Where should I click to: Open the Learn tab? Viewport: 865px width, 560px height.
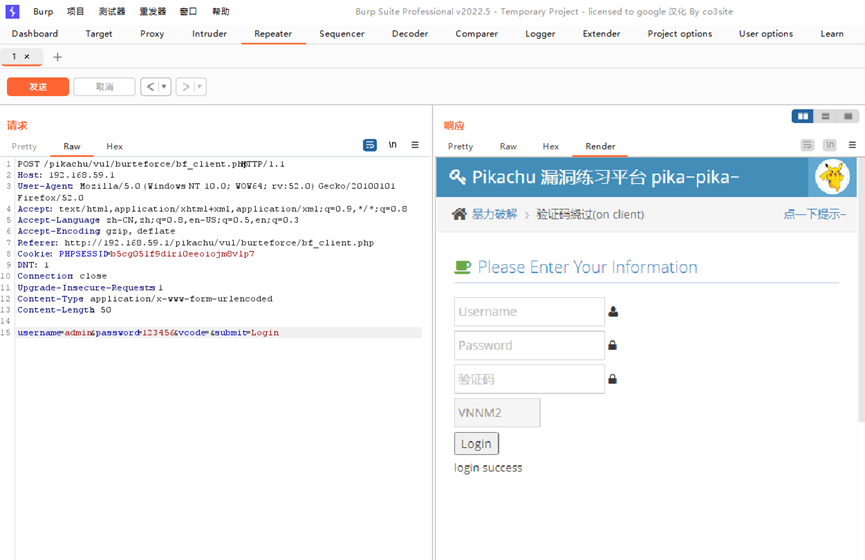point(832,34)
